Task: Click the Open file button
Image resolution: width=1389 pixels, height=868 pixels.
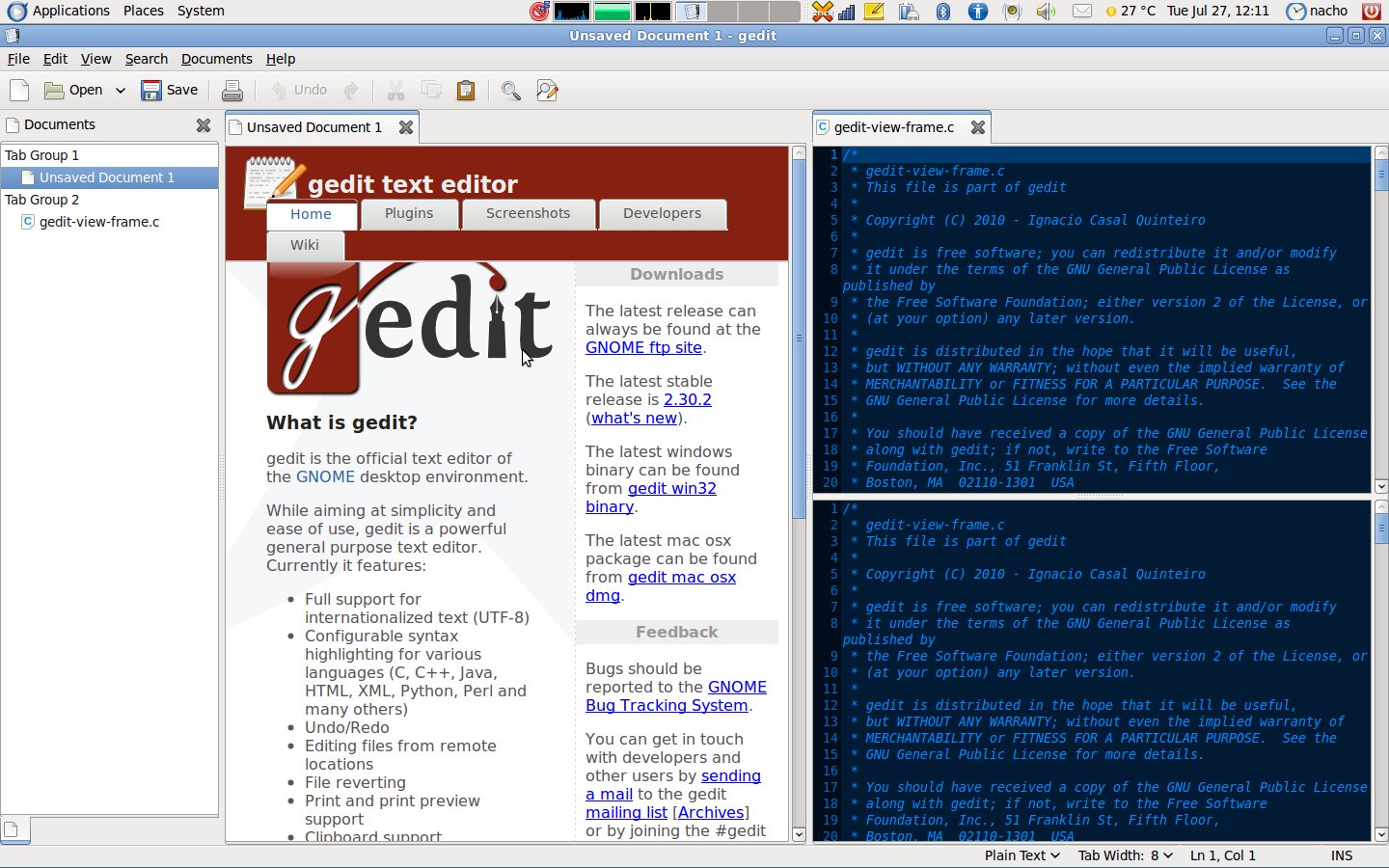Action: pyautogui.click(x=74, y=91)
